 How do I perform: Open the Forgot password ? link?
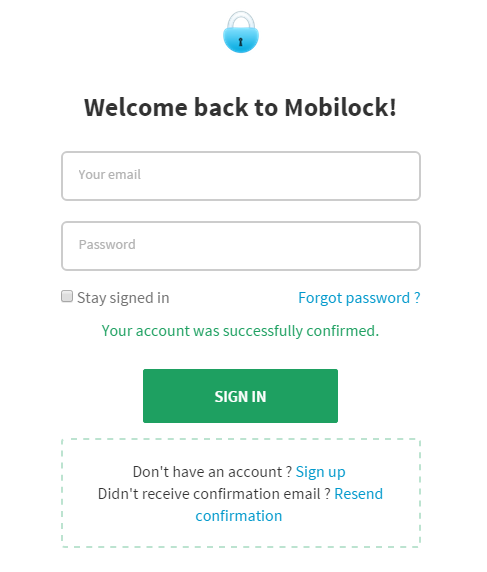359,298
